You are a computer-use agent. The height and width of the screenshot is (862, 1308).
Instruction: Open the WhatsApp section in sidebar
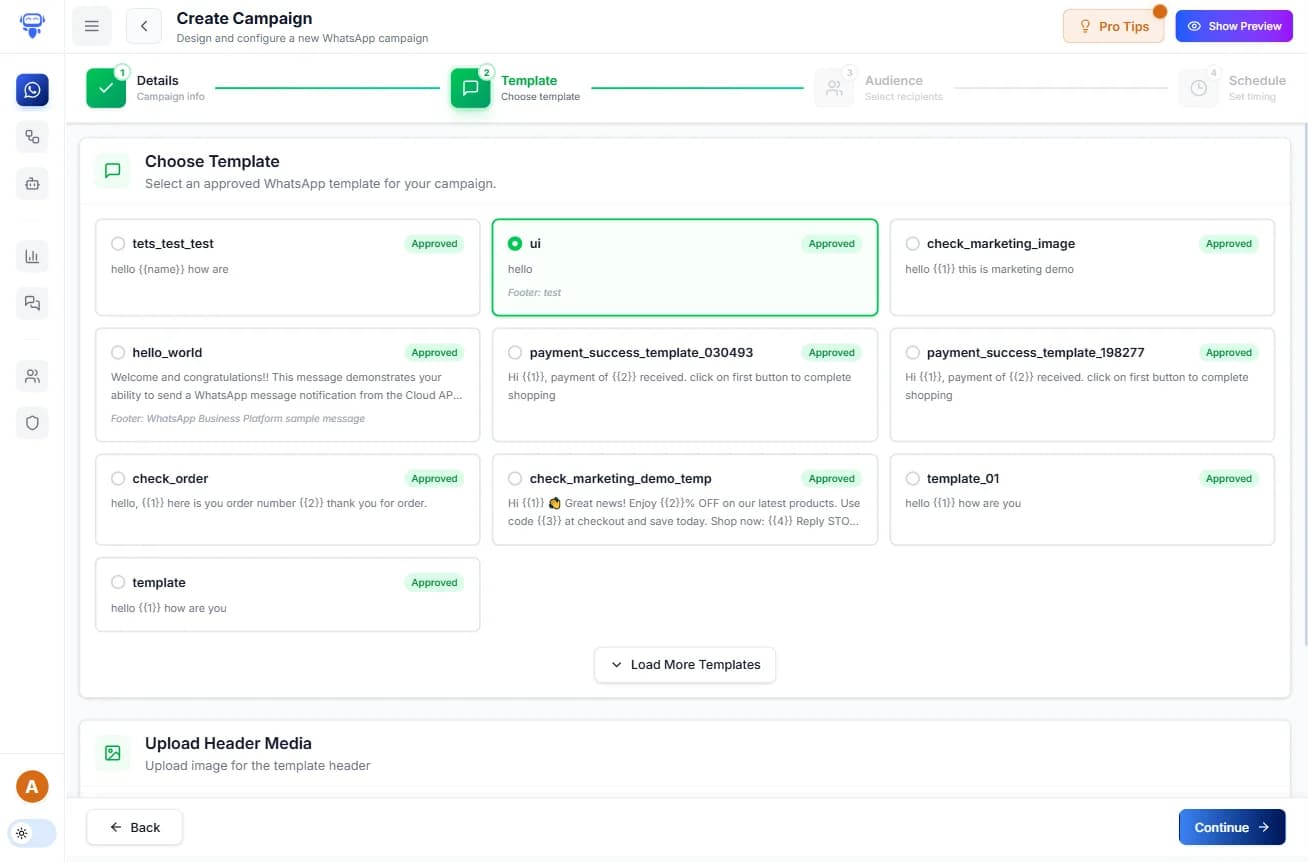32,90
